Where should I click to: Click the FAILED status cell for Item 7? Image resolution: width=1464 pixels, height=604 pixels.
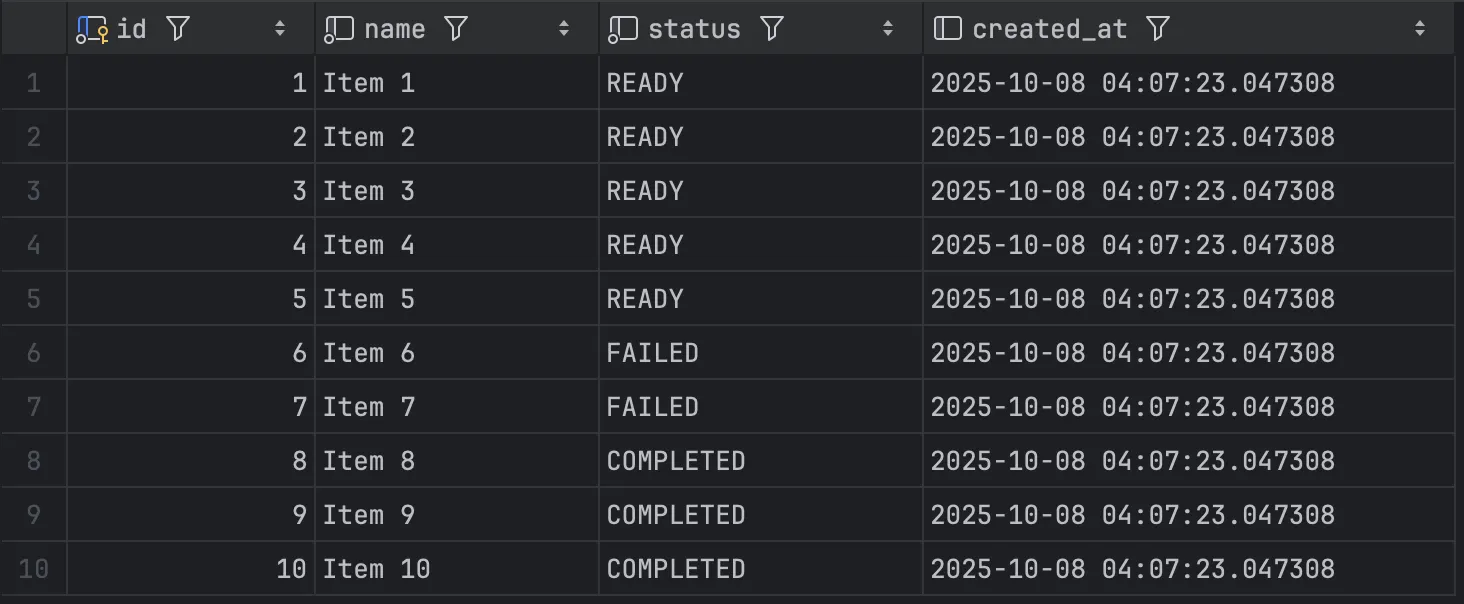point(652,407)
